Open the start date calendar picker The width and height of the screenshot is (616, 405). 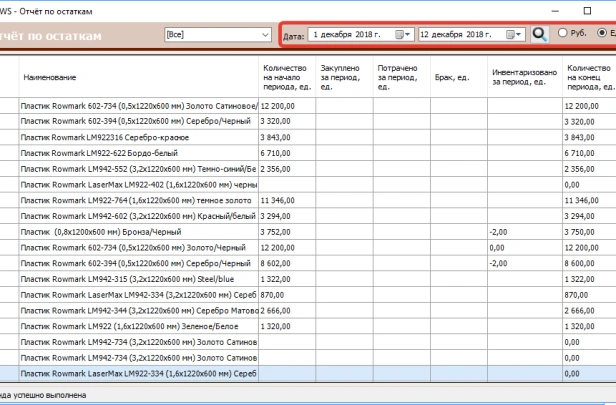pyautogui.click(x=404, y=35)
